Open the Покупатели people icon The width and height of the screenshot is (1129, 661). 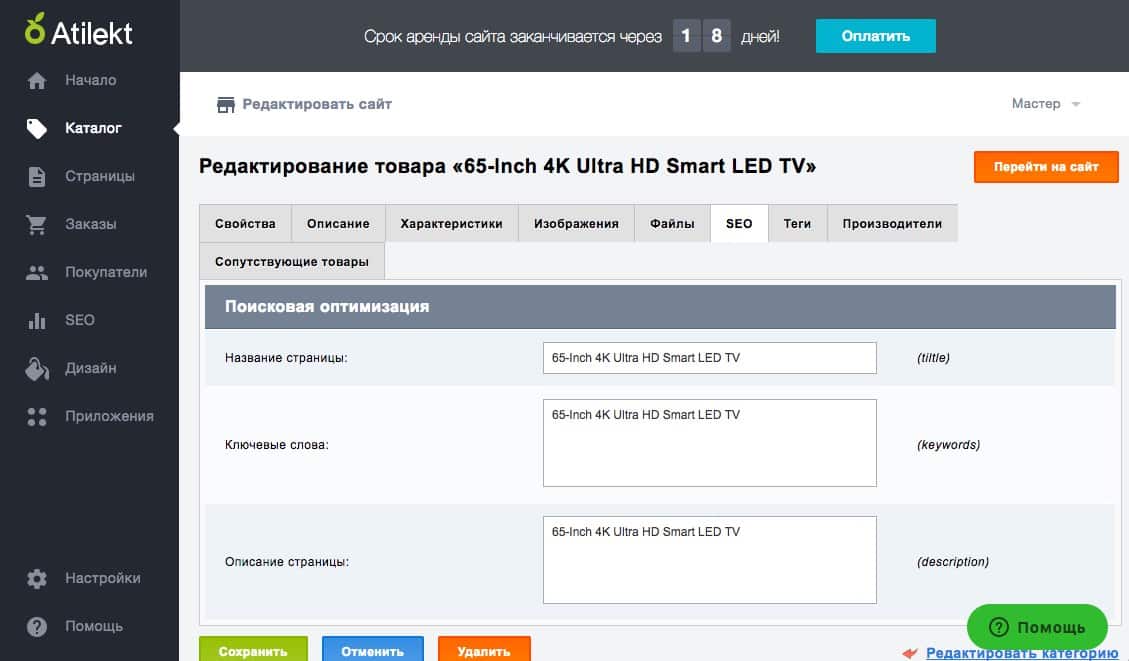click(x=37, y=273)
